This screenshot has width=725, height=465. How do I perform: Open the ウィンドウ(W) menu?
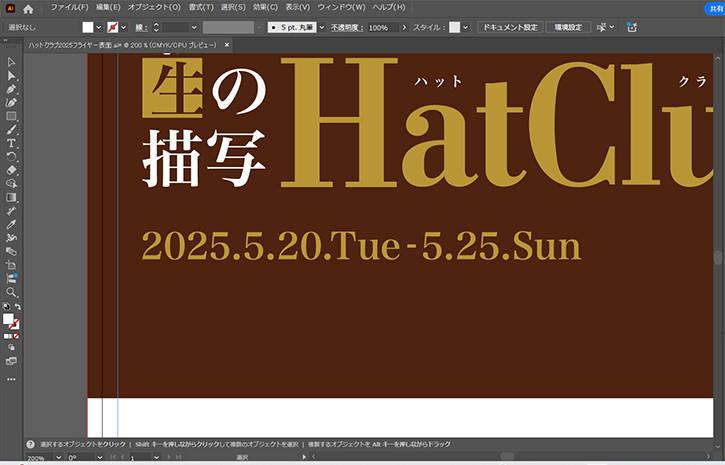click(341, 7)
